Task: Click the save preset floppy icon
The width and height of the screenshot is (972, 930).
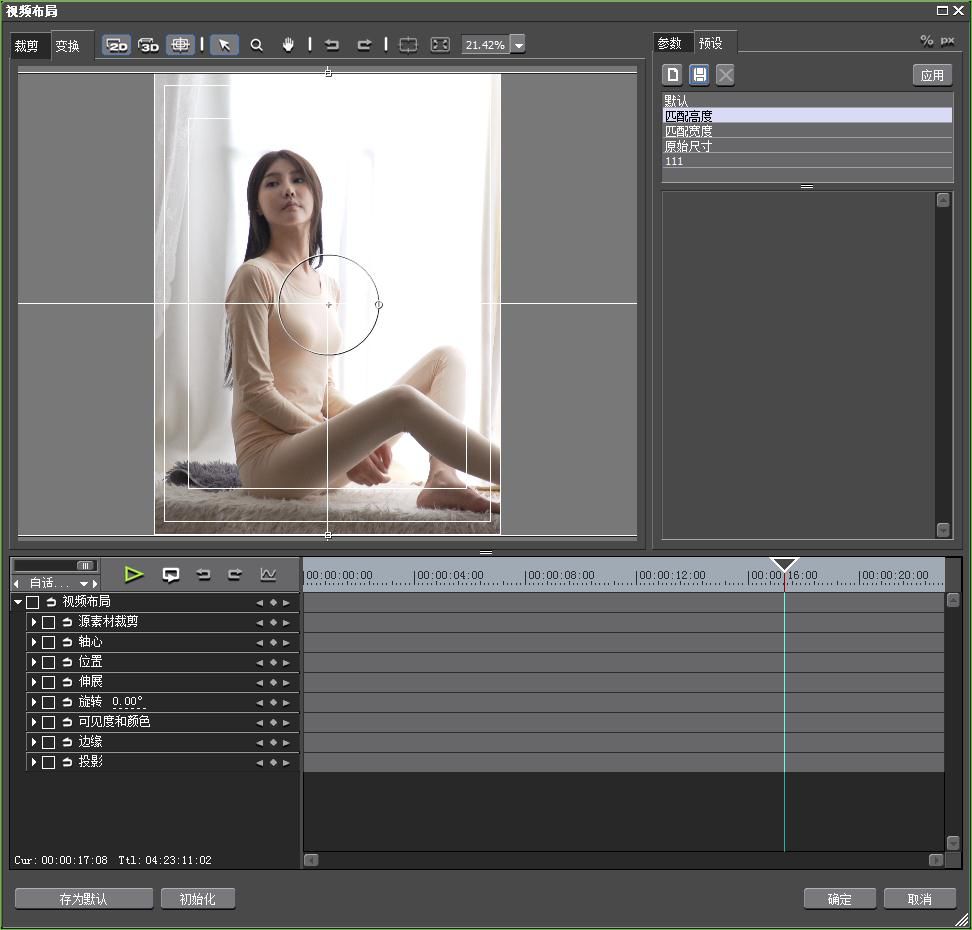Action: coord(699,75)
